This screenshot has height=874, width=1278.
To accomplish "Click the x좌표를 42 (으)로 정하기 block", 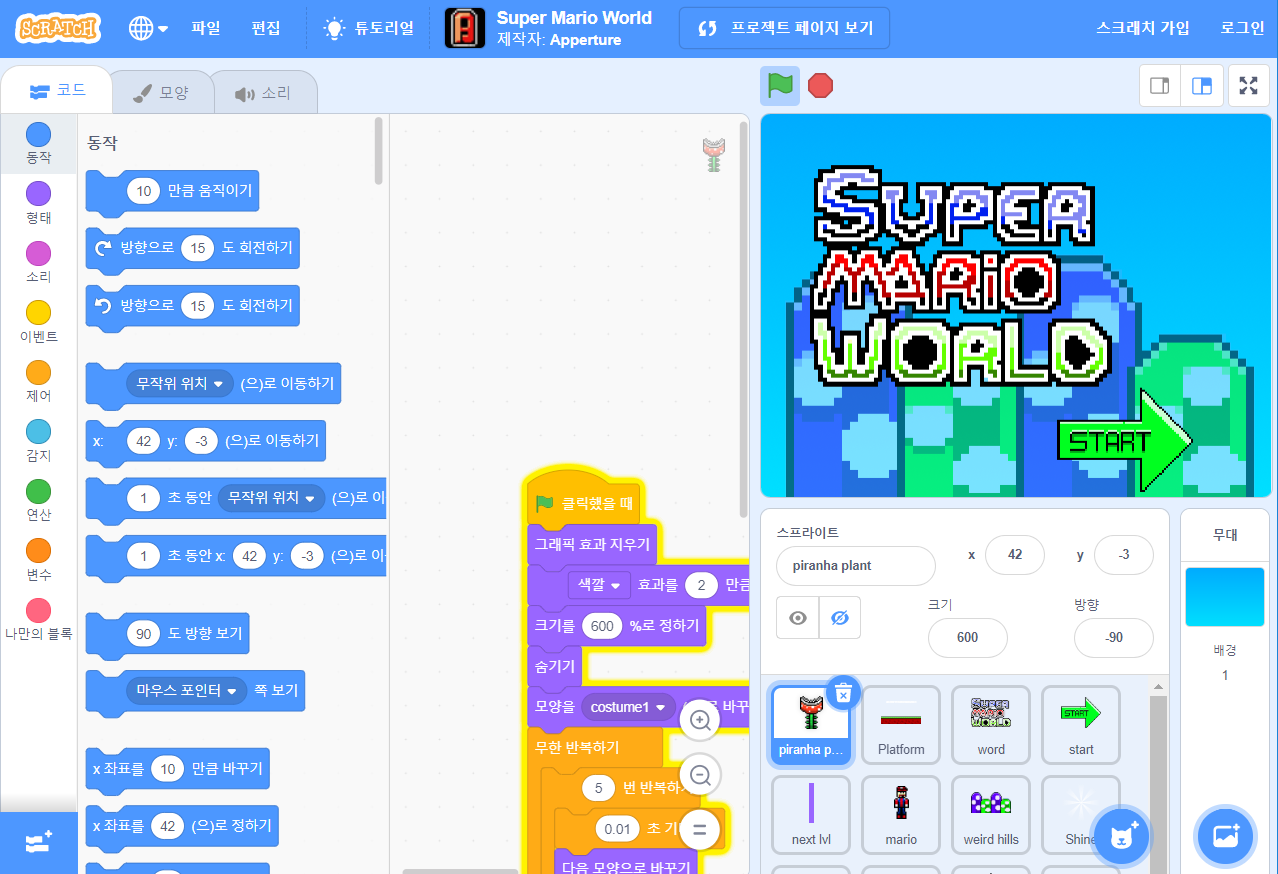I will 183,826.
